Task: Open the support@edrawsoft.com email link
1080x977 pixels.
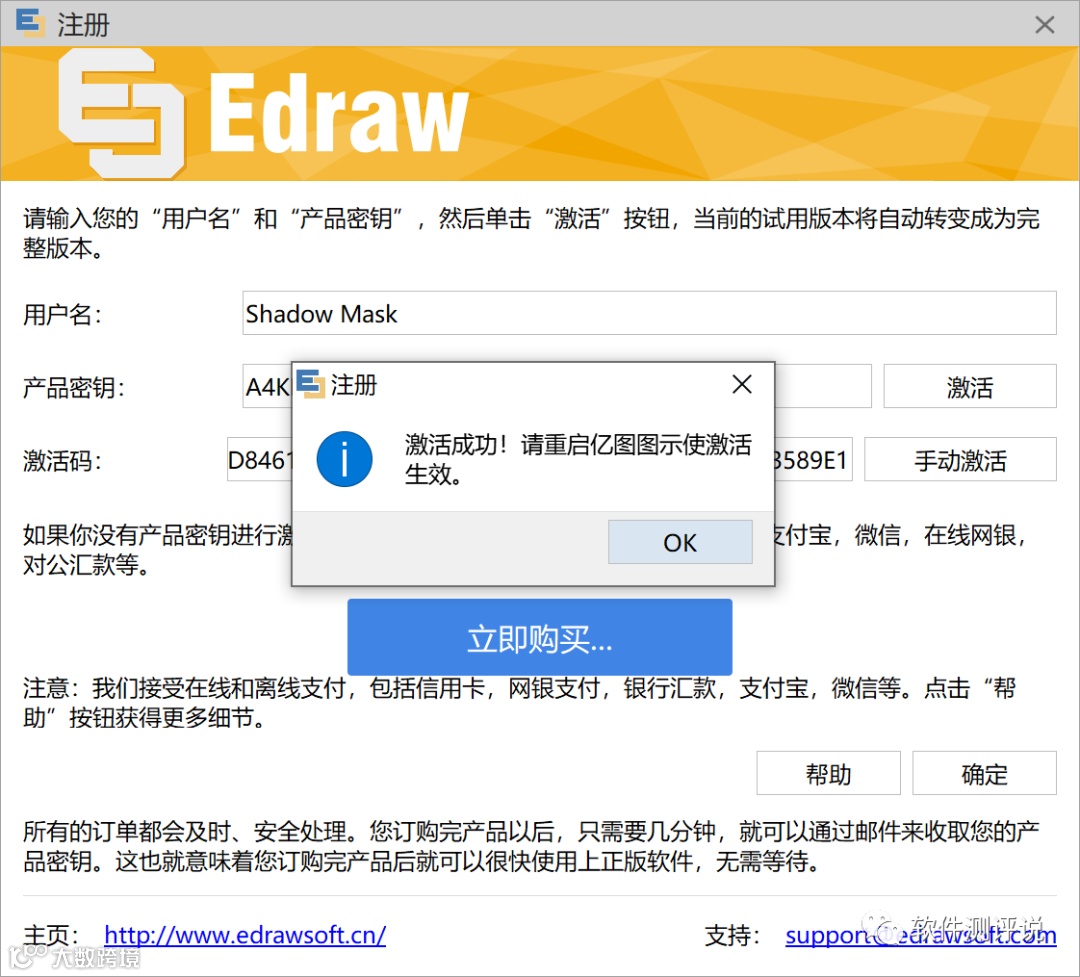Action: tap(920, 935)
